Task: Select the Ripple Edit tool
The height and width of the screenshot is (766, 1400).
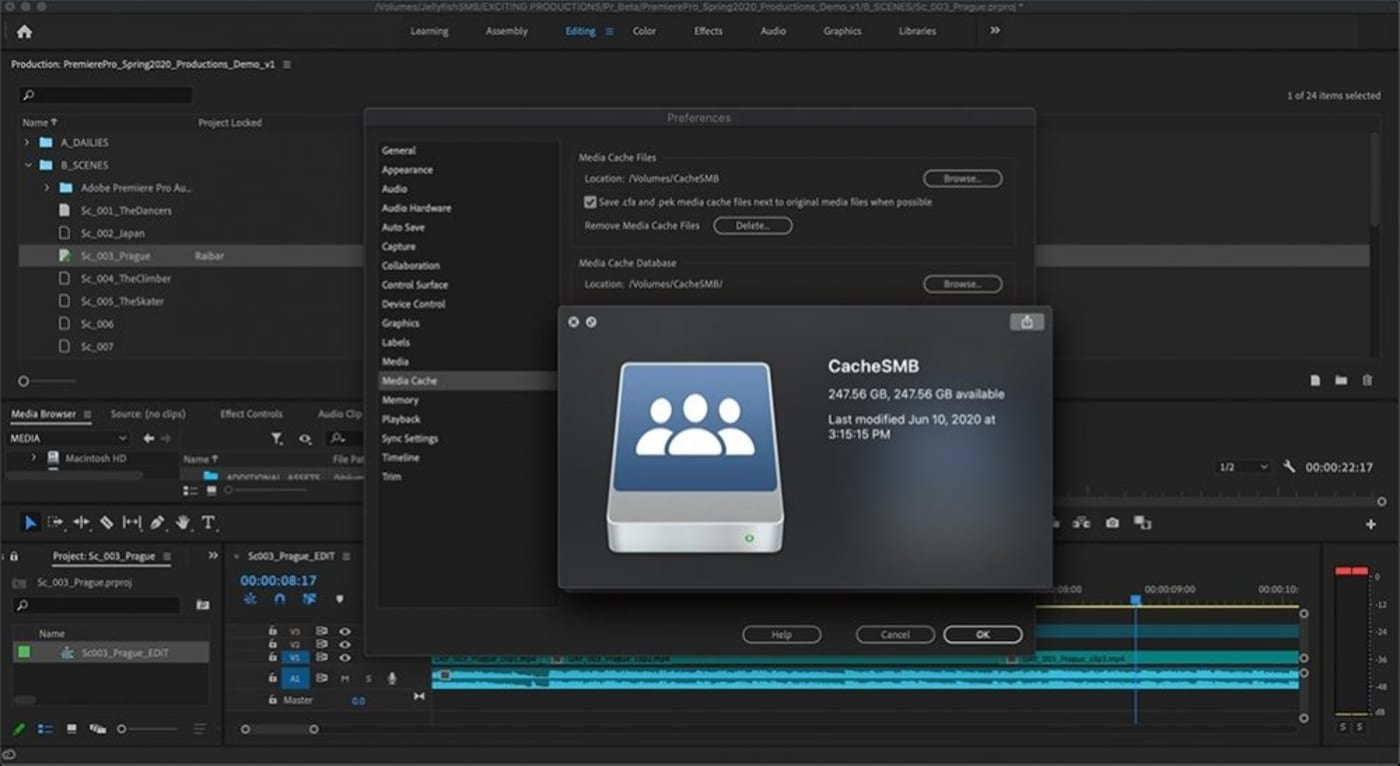Action: coord(81,522)
